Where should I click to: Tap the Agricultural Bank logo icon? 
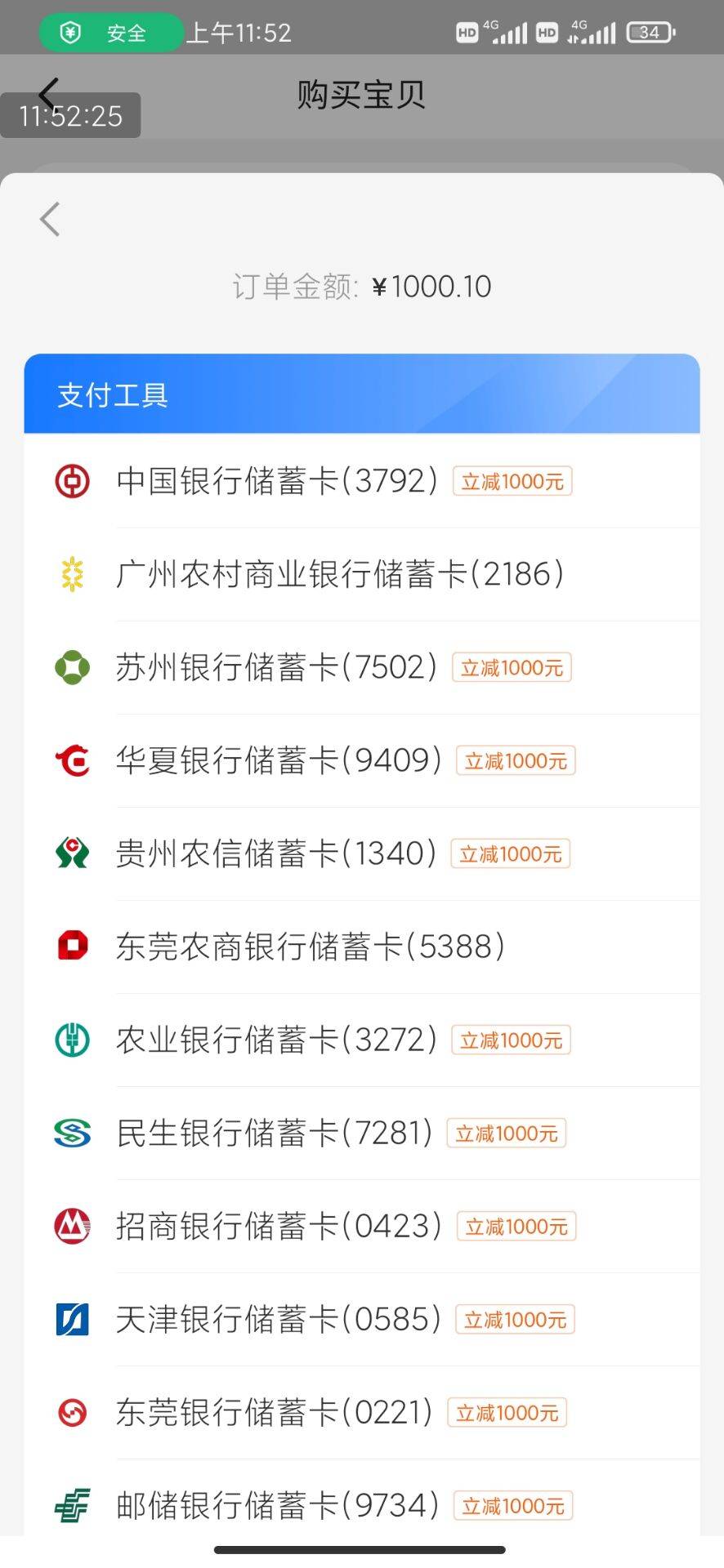(x=72, y=1040)
